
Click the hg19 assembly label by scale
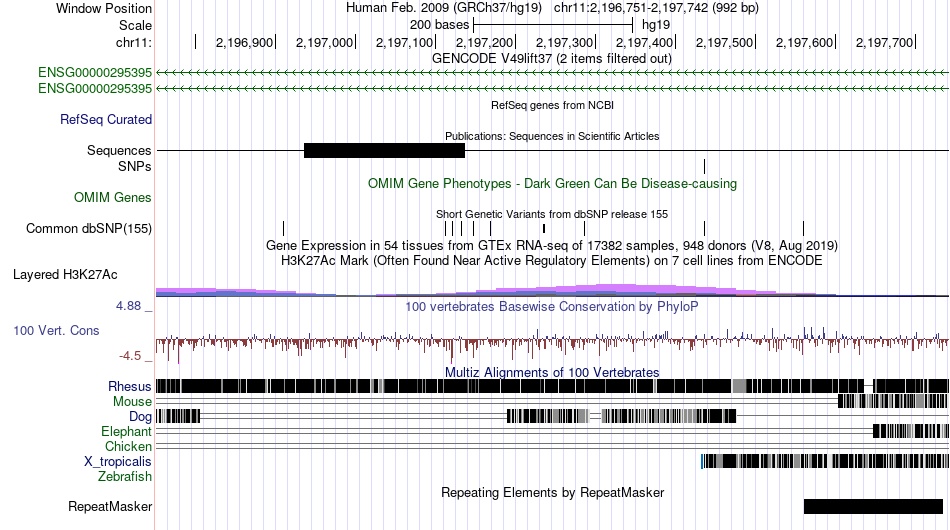[x=656, y=25]
